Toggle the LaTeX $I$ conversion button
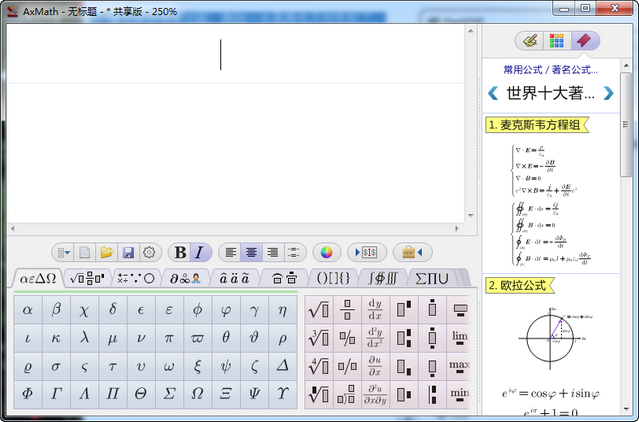The width and height of the screenshot is (639, 422). pos(367,253)
